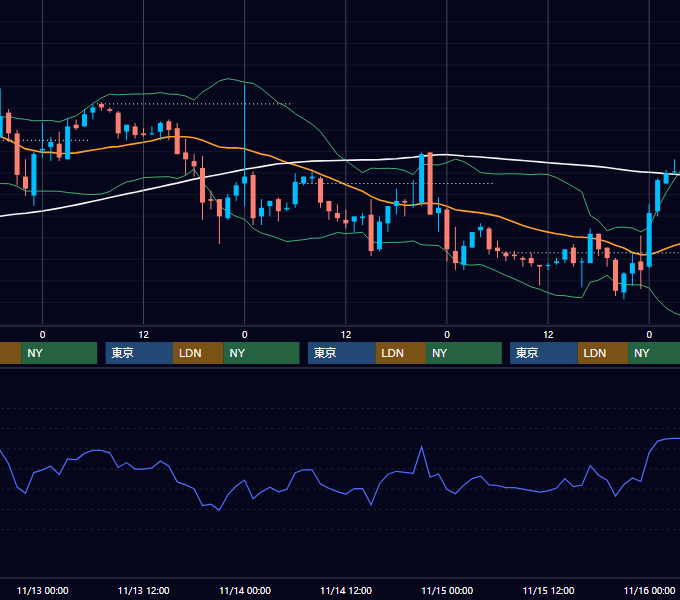
Task: Click NY session block spanning 11/16 00:00
Action: coord(654,353)
